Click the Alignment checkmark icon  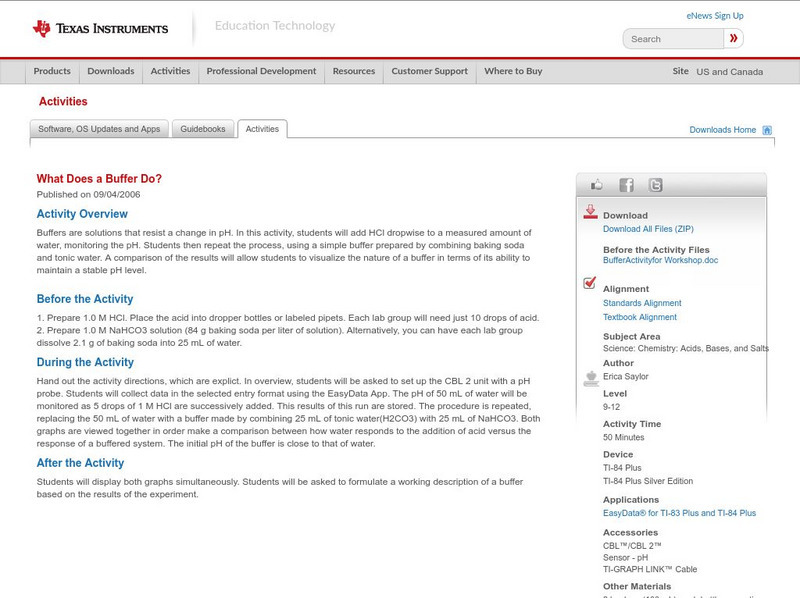coord(590,282)
